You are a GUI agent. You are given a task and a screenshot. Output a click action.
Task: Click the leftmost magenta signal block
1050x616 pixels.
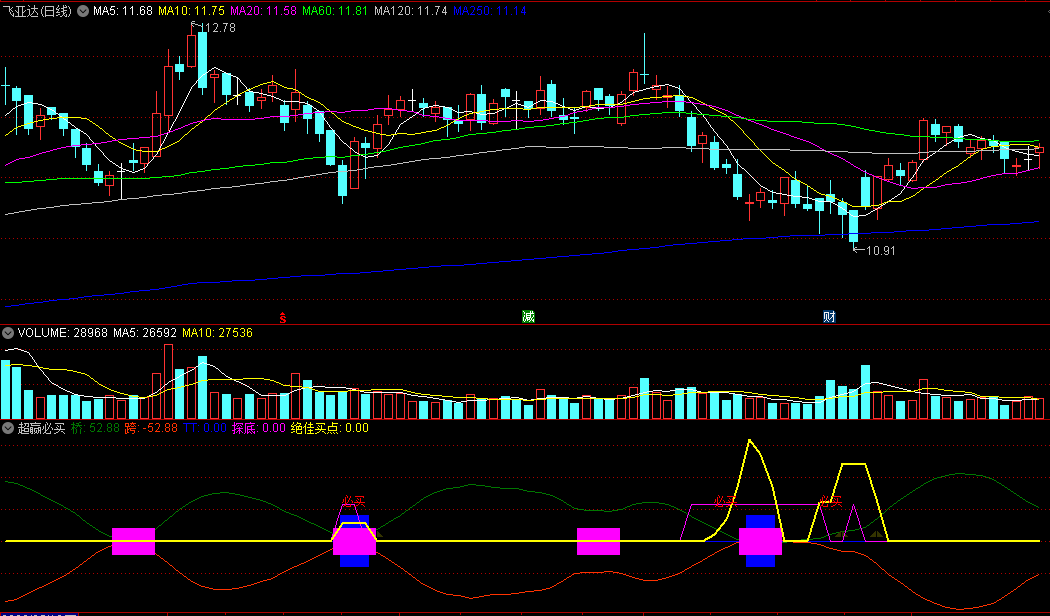coord(133,541)
